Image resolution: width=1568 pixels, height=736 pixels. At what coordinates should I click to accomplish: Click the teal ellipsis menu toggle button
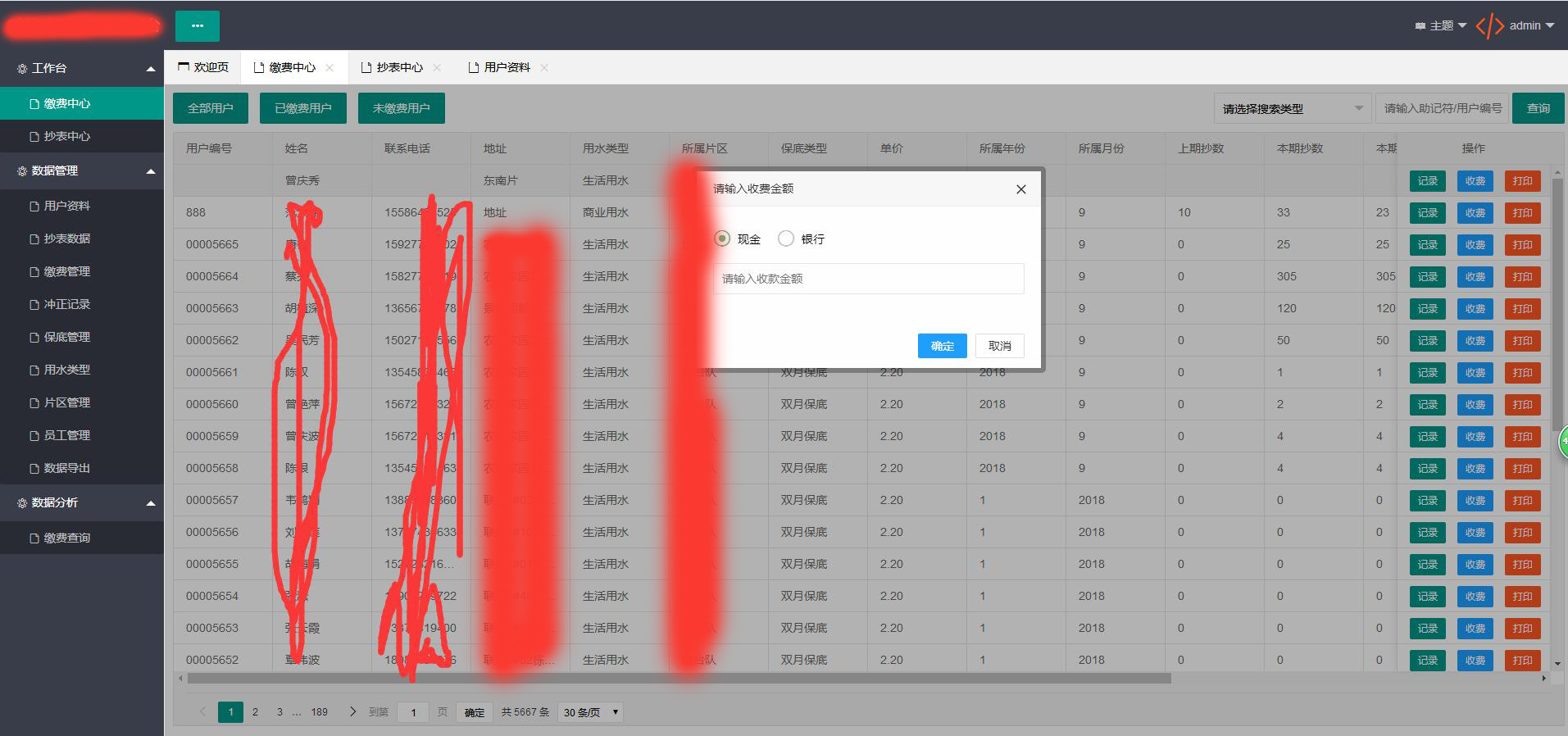[x=197, y=25]
